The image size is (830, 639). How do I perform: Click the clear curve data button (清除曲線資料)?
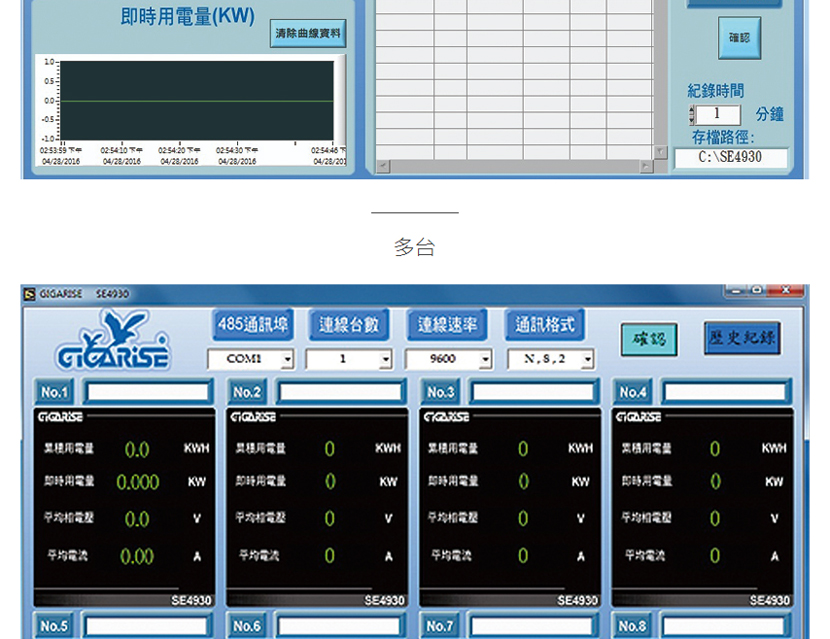pyautogui.click(x=308, y=33)
